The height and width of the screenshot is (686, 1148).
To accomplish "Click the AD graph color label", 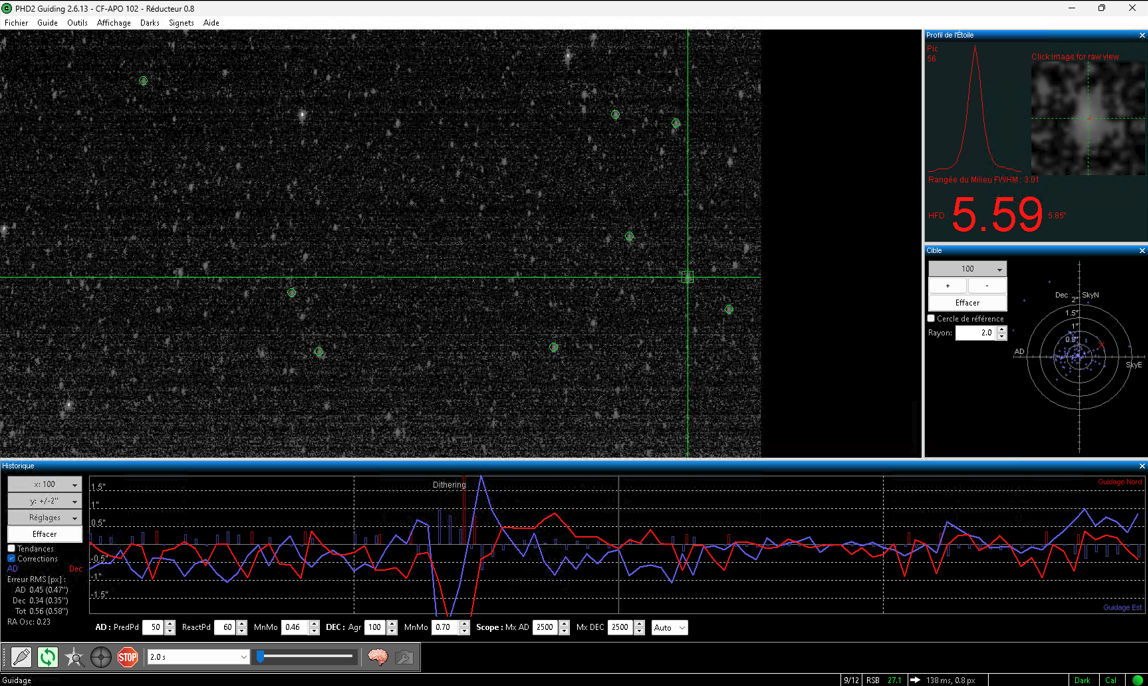I will [12, 568].
